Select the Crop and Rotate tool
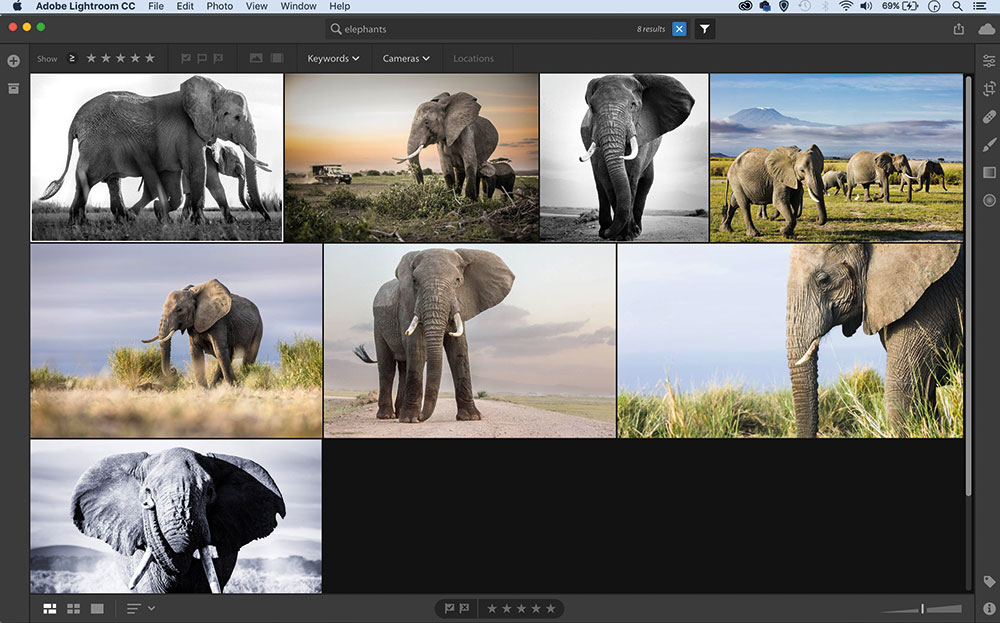Image resolution: width=1000 pixels, height=623 pixels. click(989, 89)
